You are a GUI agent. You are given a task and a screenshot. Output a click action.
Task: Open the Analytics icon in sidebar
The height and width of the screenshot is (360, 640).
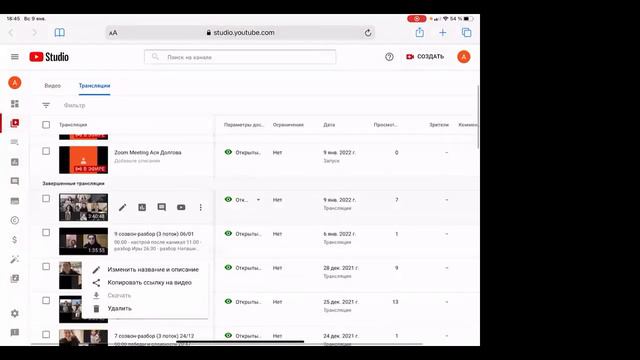pyautogui.click(x=15, y=162)
